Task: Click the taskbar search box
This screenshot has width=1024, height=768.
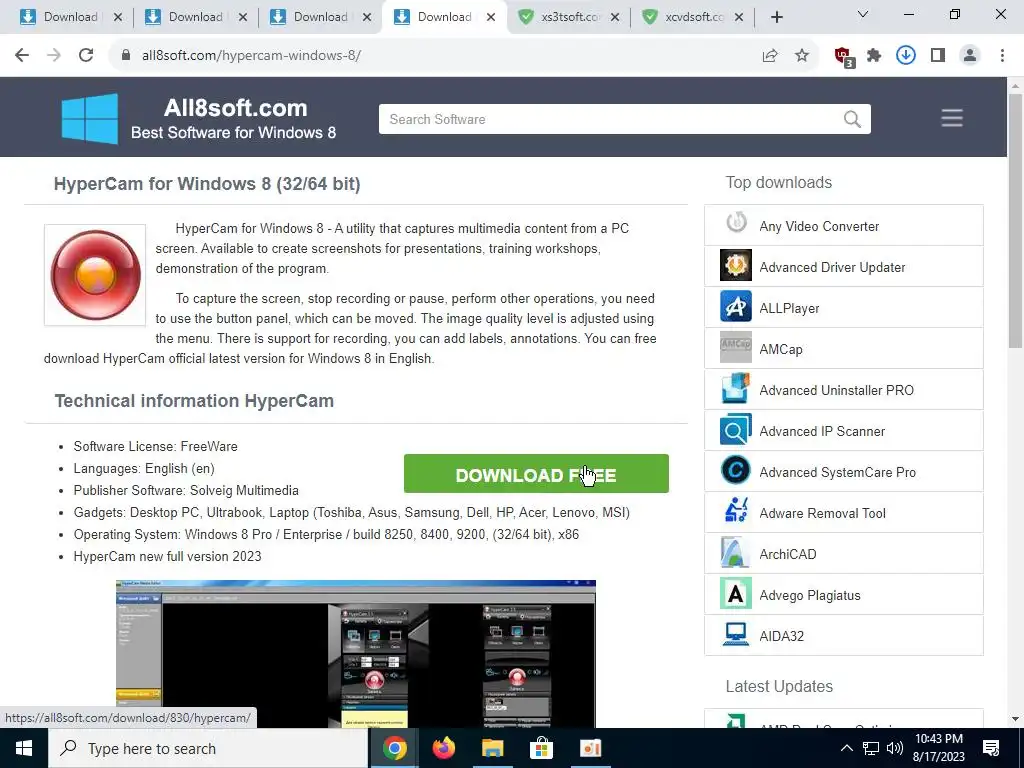Action: tap(208, 748)
